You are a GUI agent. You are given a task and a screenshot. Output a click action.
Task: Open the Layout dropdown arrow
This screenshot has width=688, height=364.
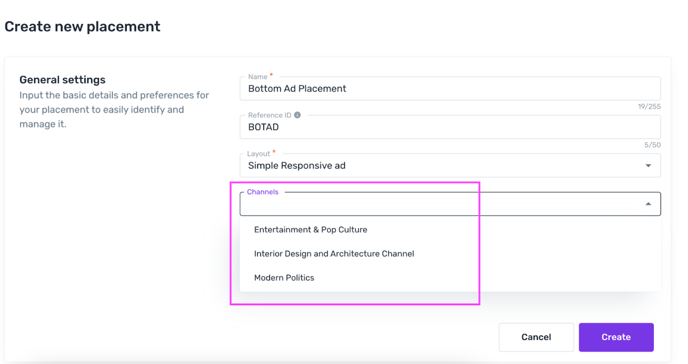[648, 166]
